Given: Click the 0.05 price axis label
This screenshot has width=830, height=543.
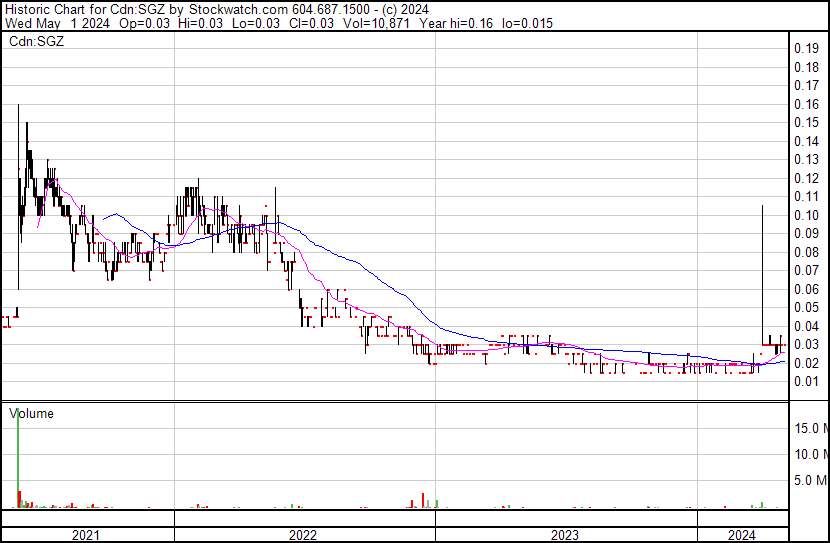Looking at the screenshot, I should 806,307.
